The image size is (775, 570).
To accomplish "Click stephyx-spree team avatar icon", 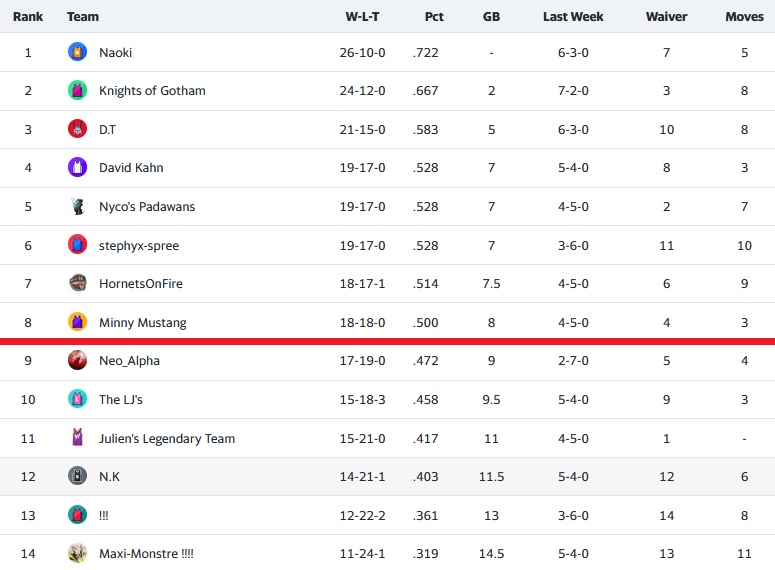I will tap(77, 245).
